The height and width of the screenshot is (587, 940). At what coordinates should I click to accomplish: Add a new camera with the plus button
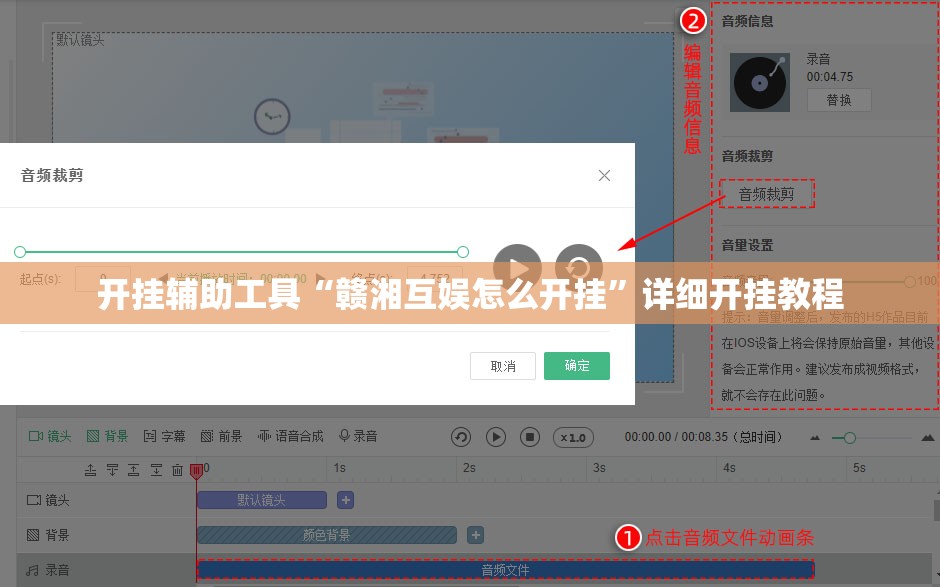345,500
